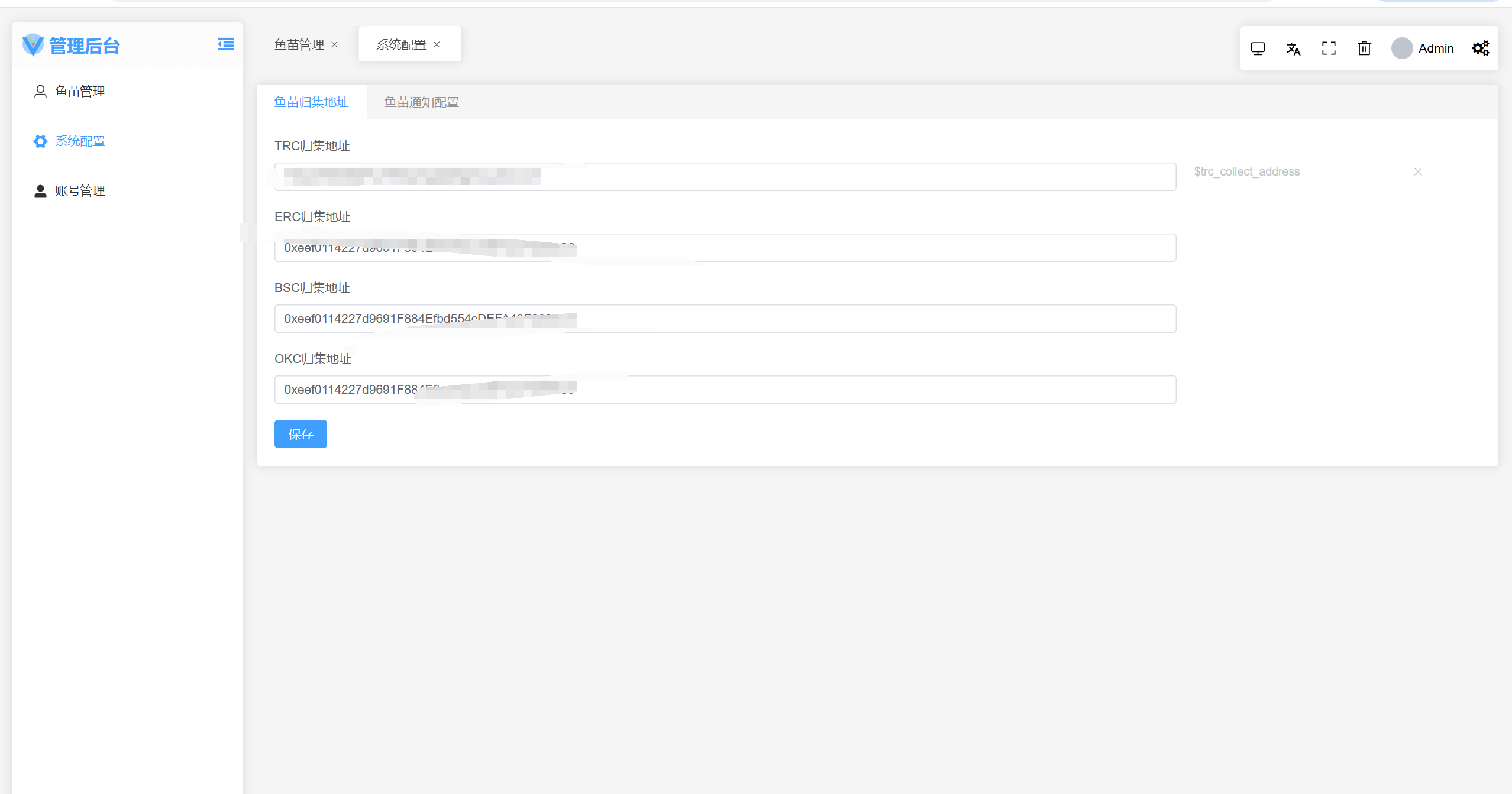
Task: Open 鱼苗管理 in the sidebar
Action: (x=80, y=92)
